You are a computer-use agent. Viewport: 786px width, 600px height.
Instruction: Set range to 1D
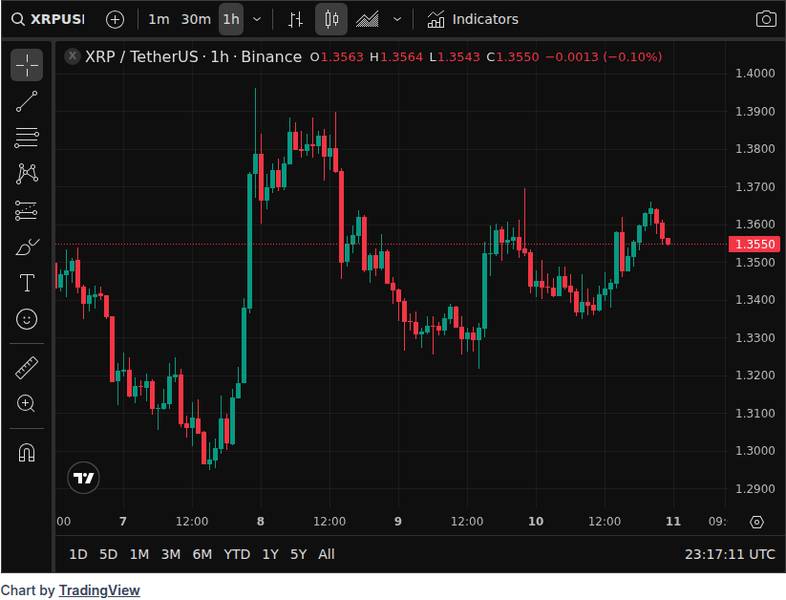pyautogui.click(x=78, y=554)
